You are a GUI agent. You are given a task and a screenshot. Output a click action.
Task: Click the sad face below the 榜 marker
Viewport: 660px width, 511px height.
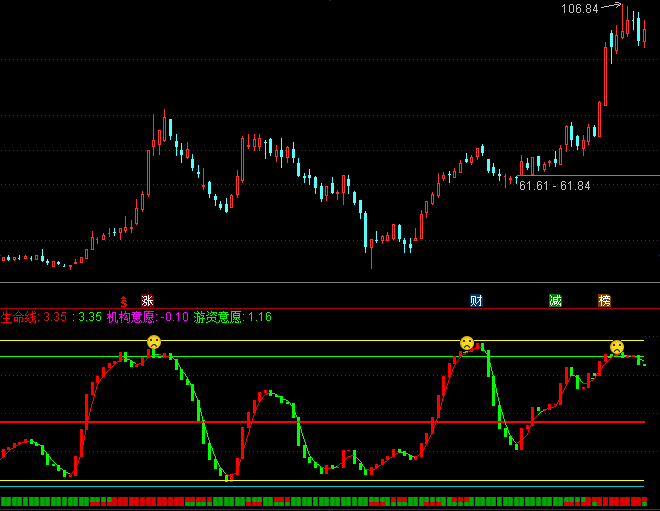(x=617, y=347)
